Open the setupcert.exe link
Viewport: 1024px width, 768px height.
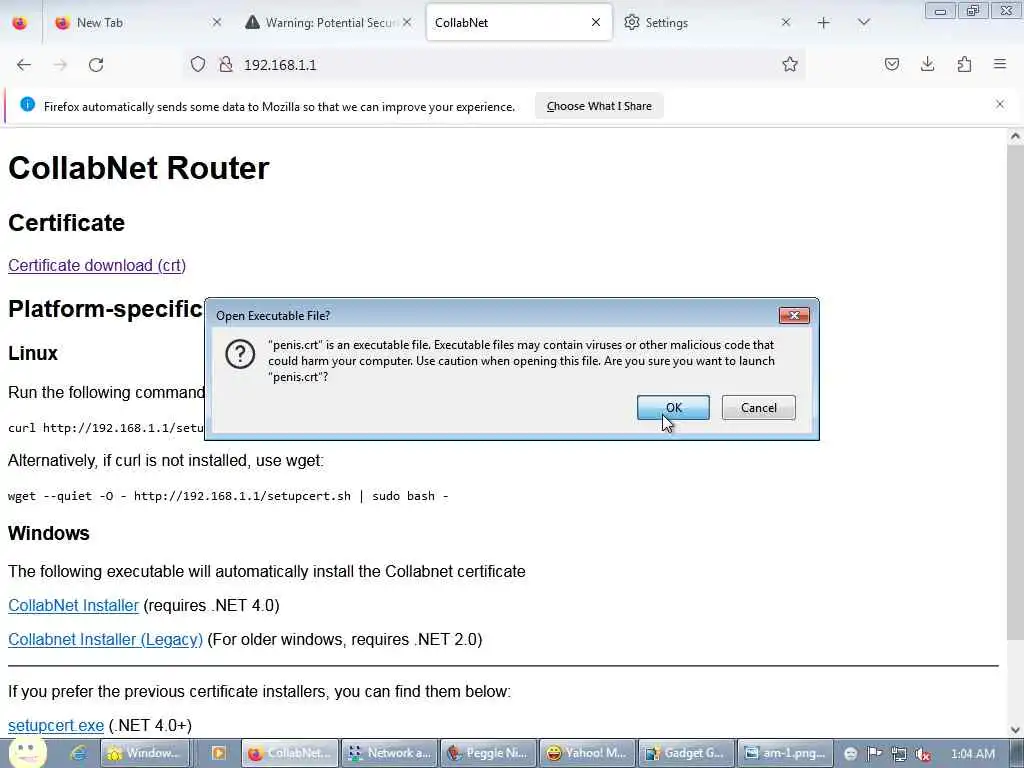(x=56, y=726)
